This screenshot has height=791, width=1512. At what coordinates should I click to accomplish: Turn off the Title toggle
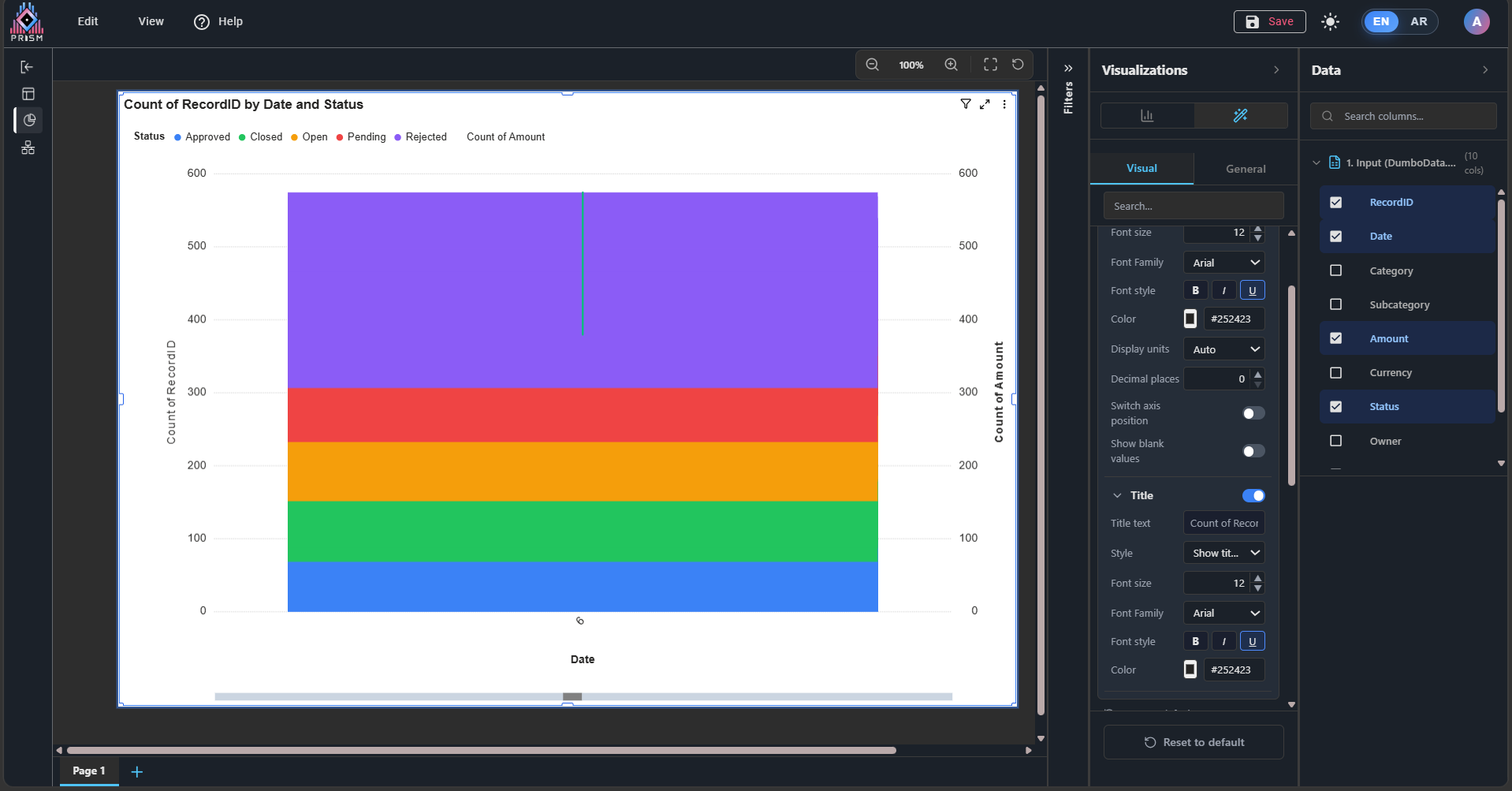[1253, 495]
